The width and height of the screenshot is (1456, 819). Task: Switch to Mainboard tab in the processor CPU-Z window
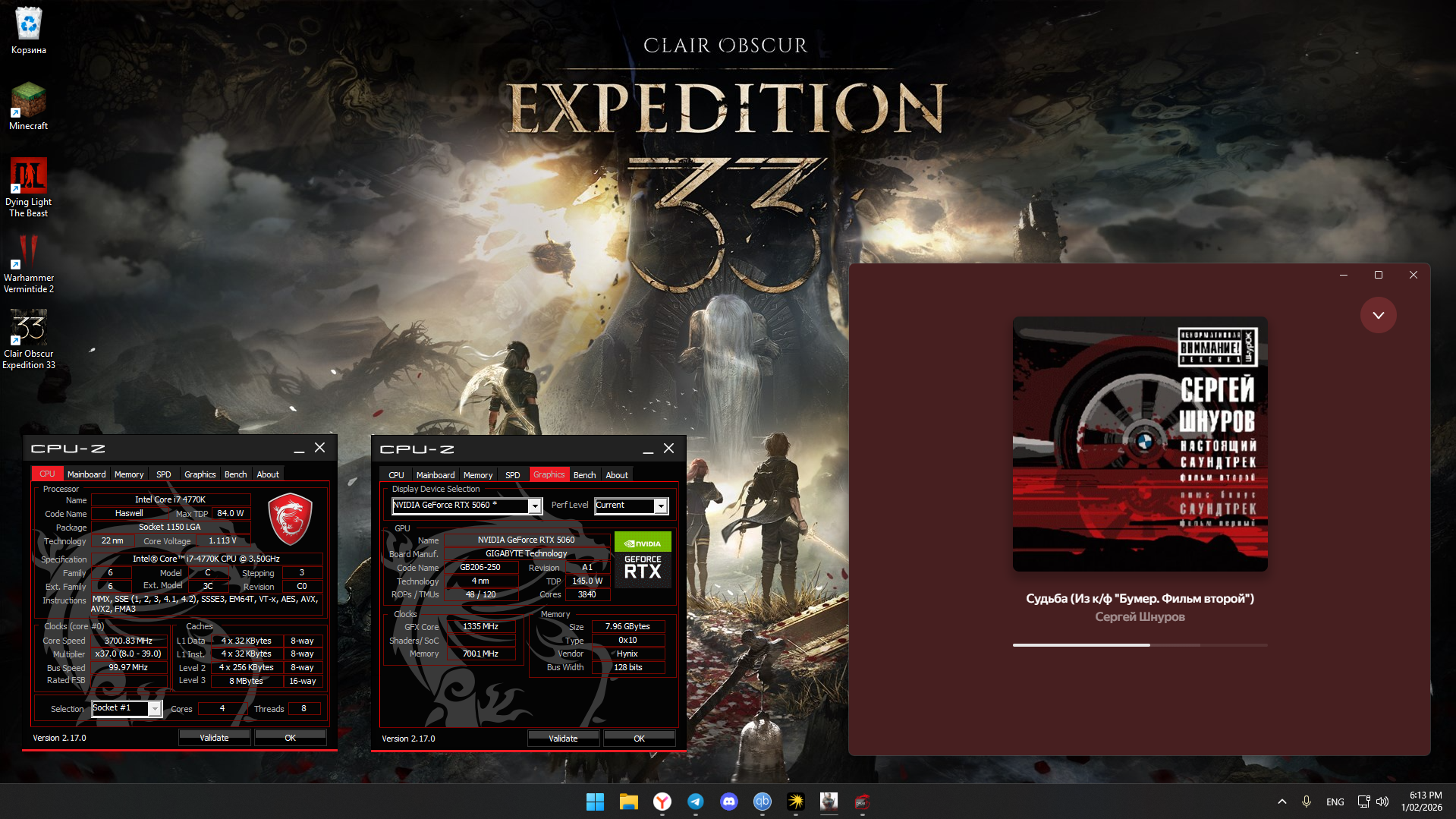[86, 474]
